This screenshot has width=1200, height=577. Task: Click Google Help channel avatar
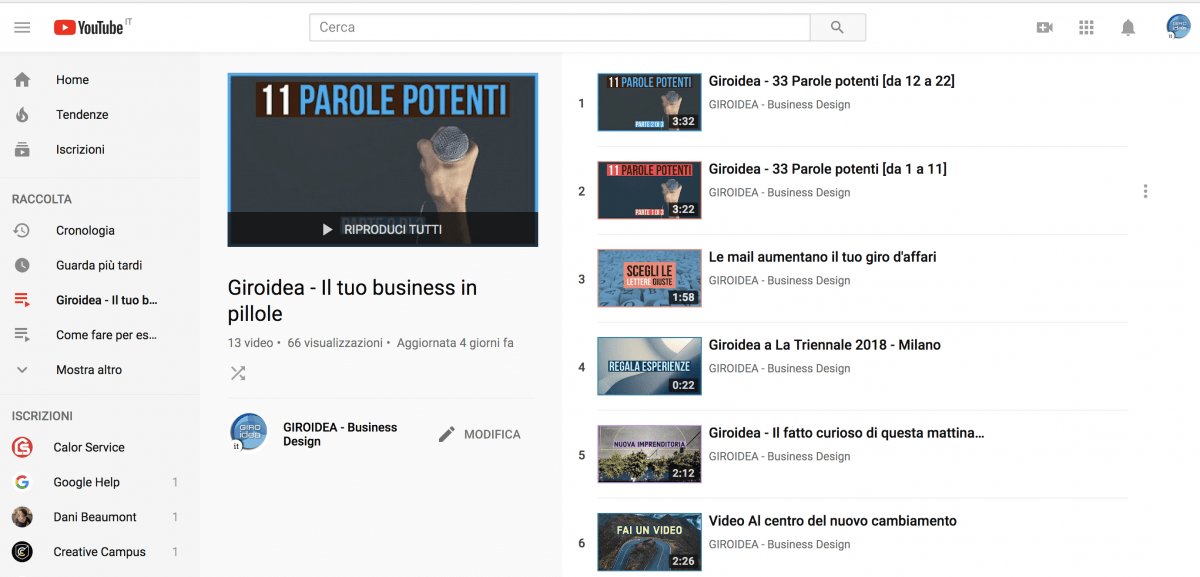tap(22, 482)
